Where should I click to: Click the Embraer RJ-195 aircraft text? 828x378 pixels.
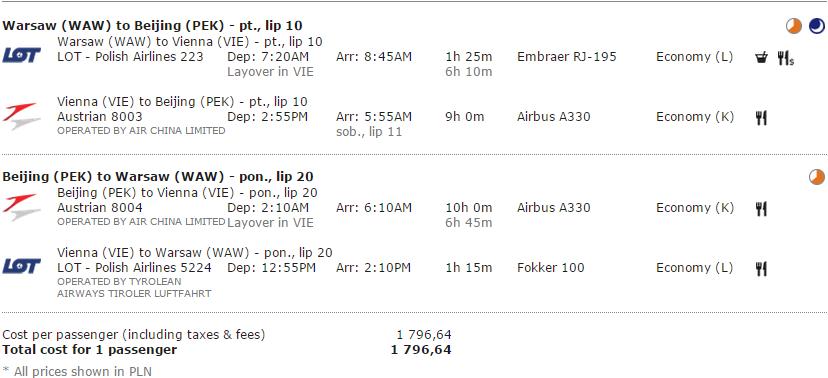tap(567, 56)
